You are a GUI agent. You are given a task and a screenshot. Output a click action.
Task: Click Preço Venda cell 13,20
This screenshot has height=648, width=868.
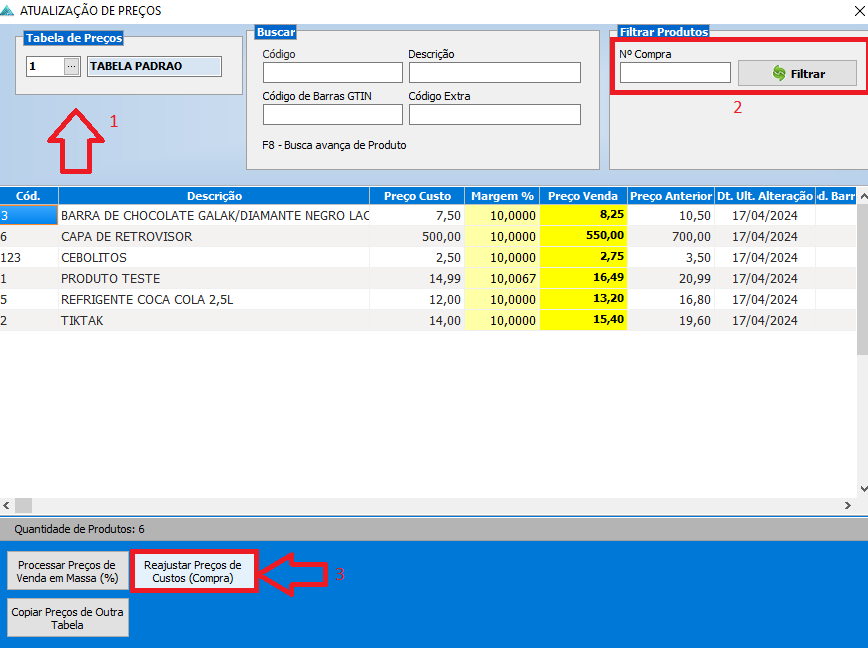click(583, 299)
